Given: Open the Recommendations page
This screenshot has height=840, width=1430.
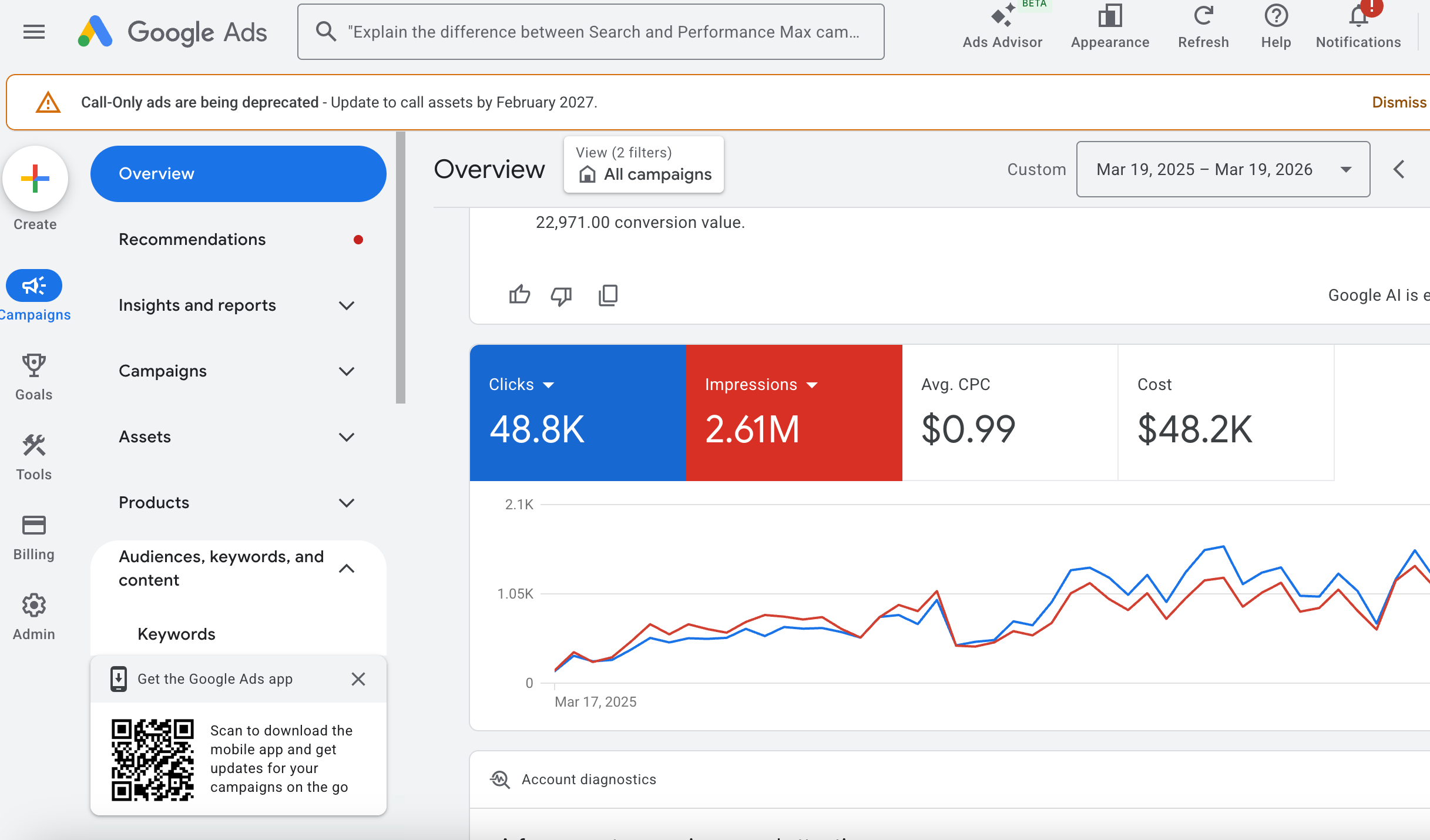Looking at the screenshot, I should (x=192, y=240).
